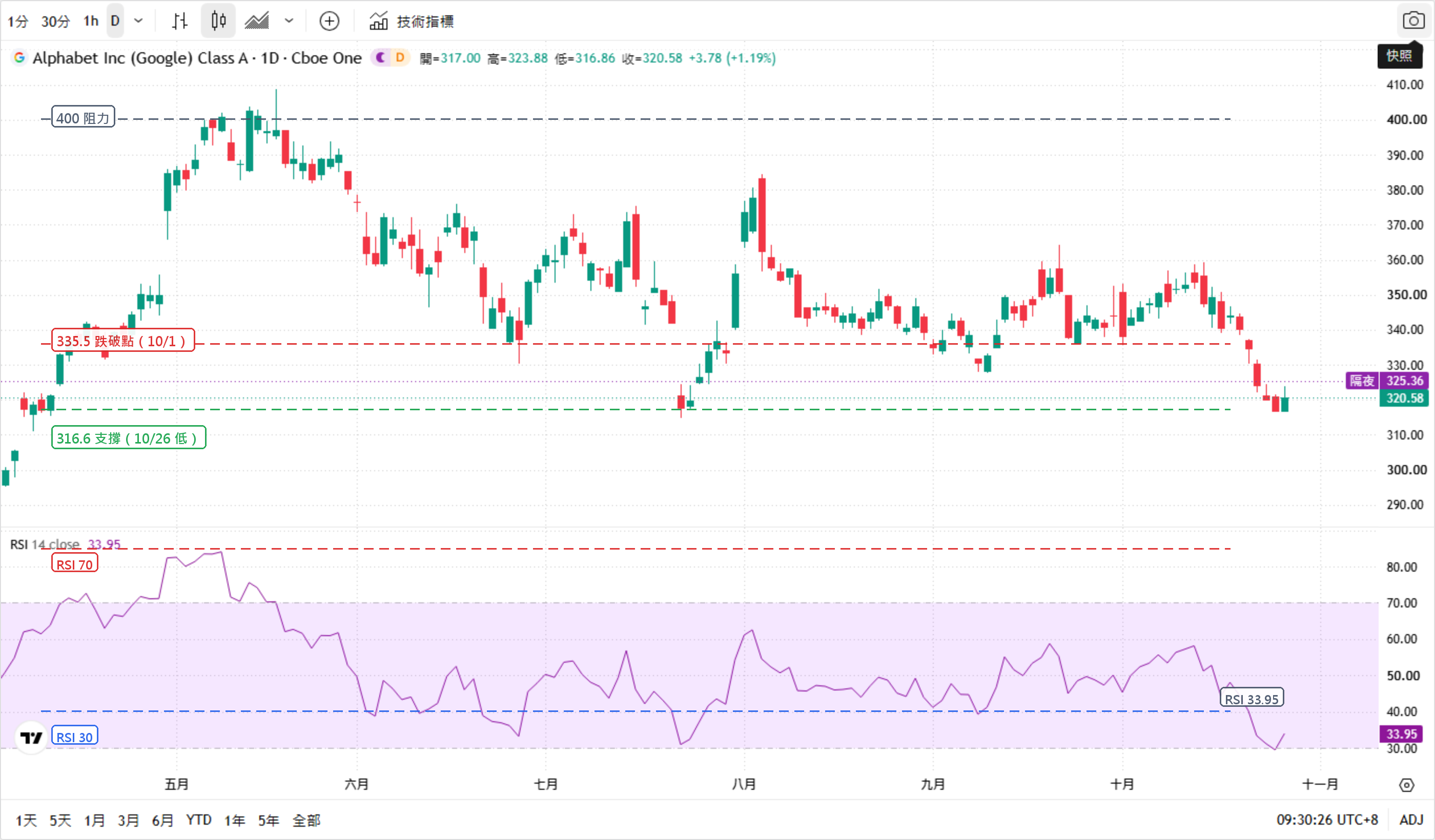1435x840 pixels.
Task: Click the TradingView logo
Action: click(31, 738)
